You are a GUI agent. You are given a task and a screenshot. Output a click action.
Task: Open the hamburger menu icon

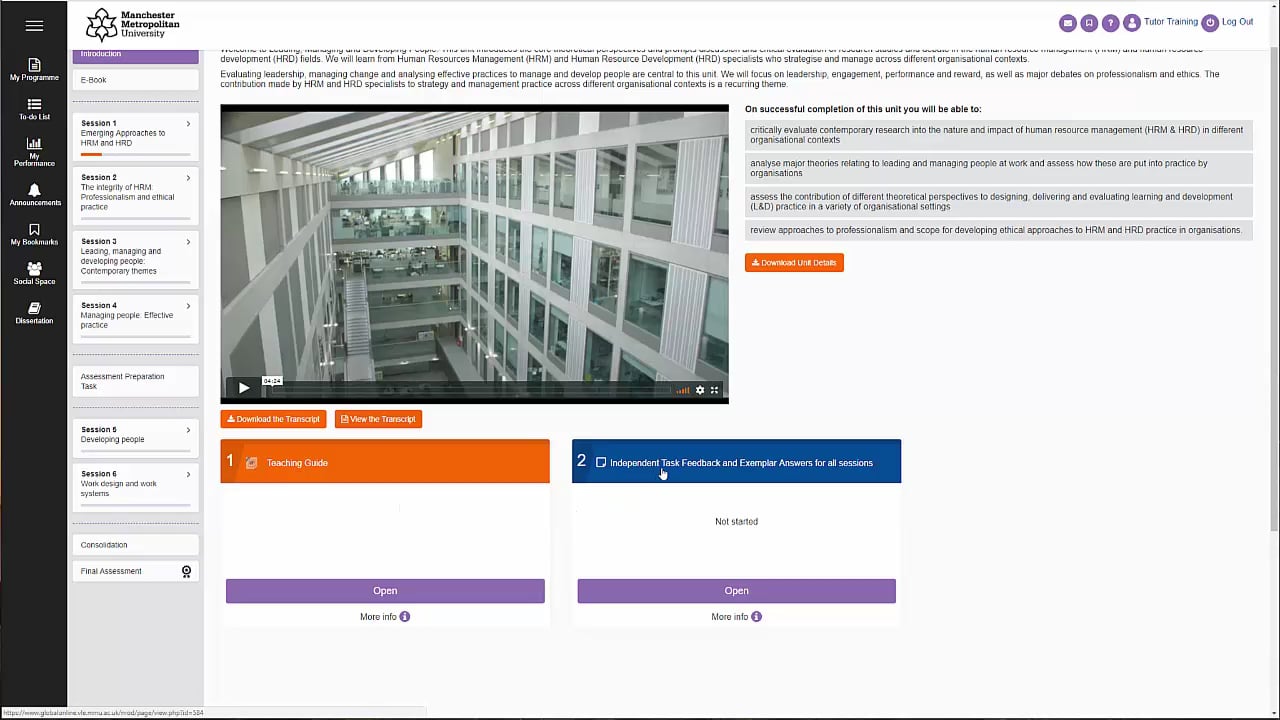(34, 26)
